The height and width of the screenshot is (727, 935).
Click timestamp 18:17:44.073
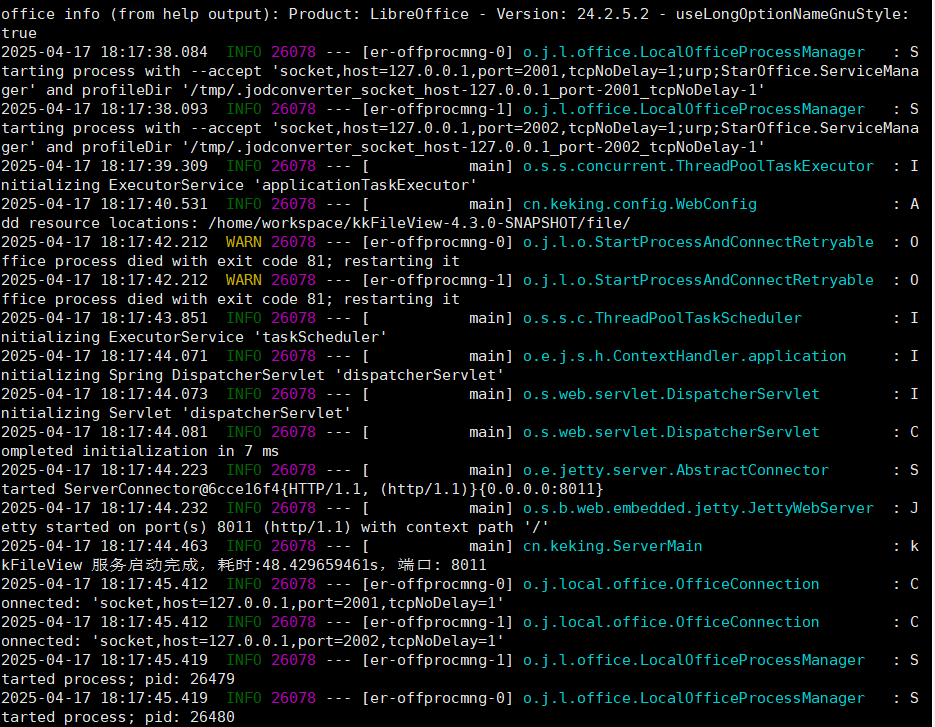coord(154,394)
